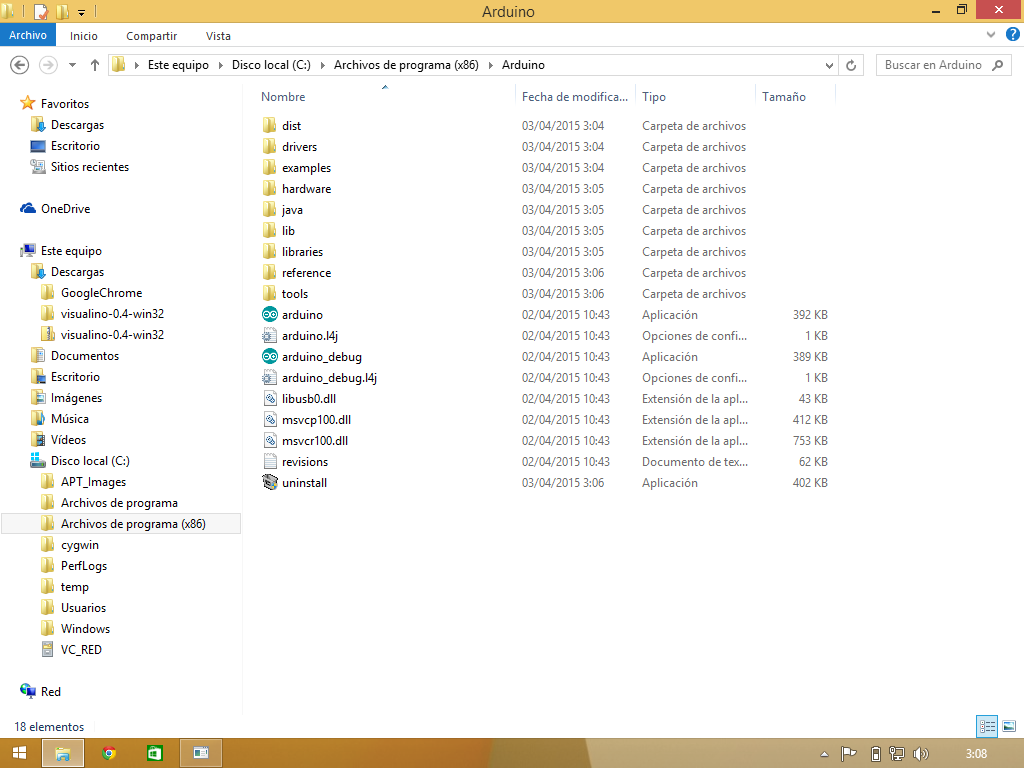The width and height of the screenshot is (1024, 768).
Task: Open the Compartir ribbon tab
Action: click(x=152, y=36)
